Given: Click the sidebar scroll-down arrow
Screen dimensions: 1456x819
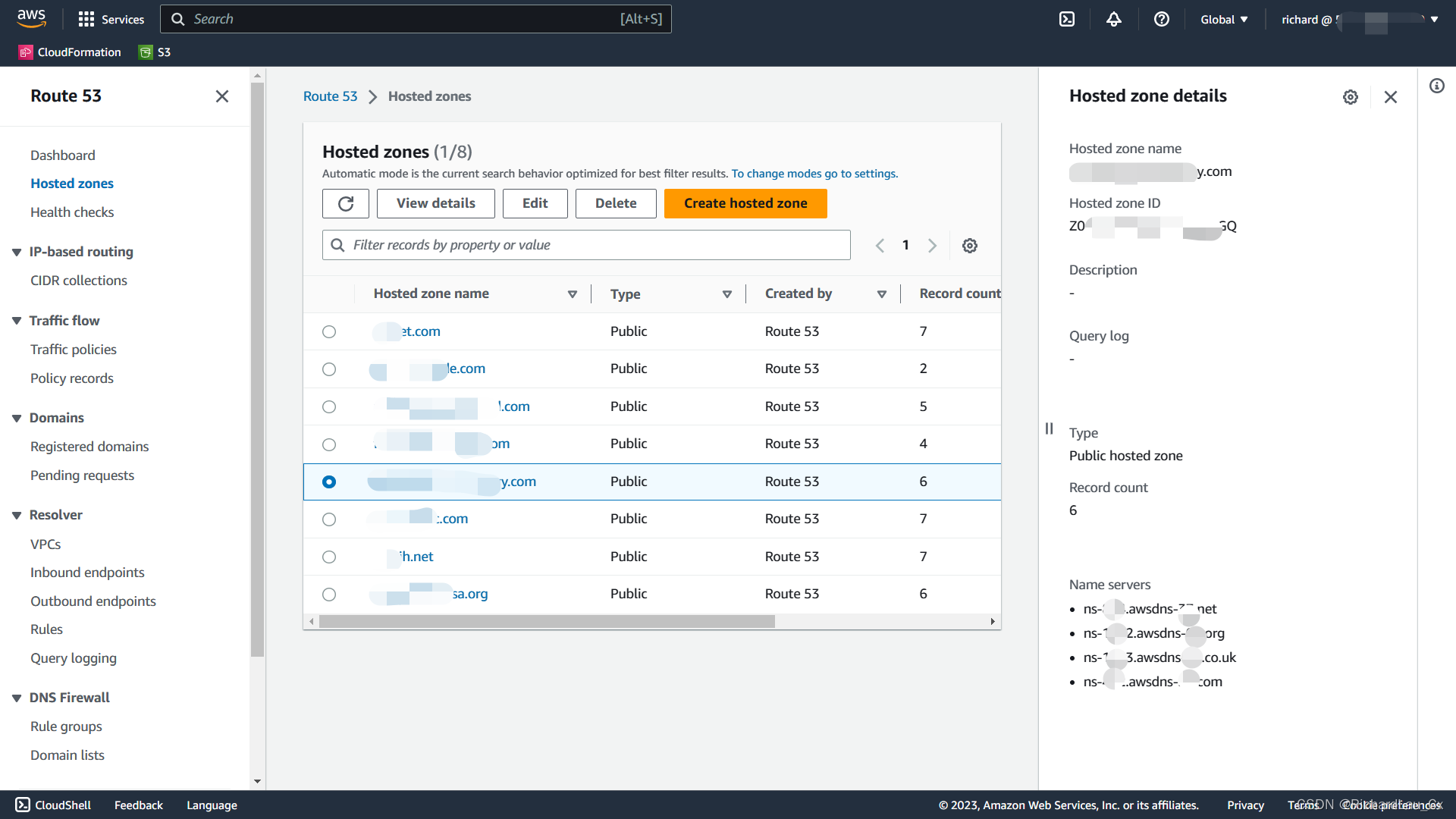Looking at the screenshot, I should (x=257, y=781).
